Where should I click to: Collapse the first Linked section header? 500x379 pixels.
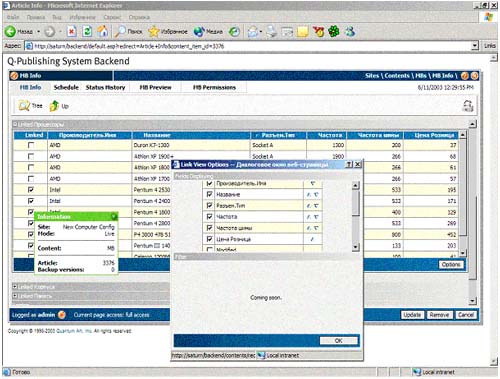15,124
